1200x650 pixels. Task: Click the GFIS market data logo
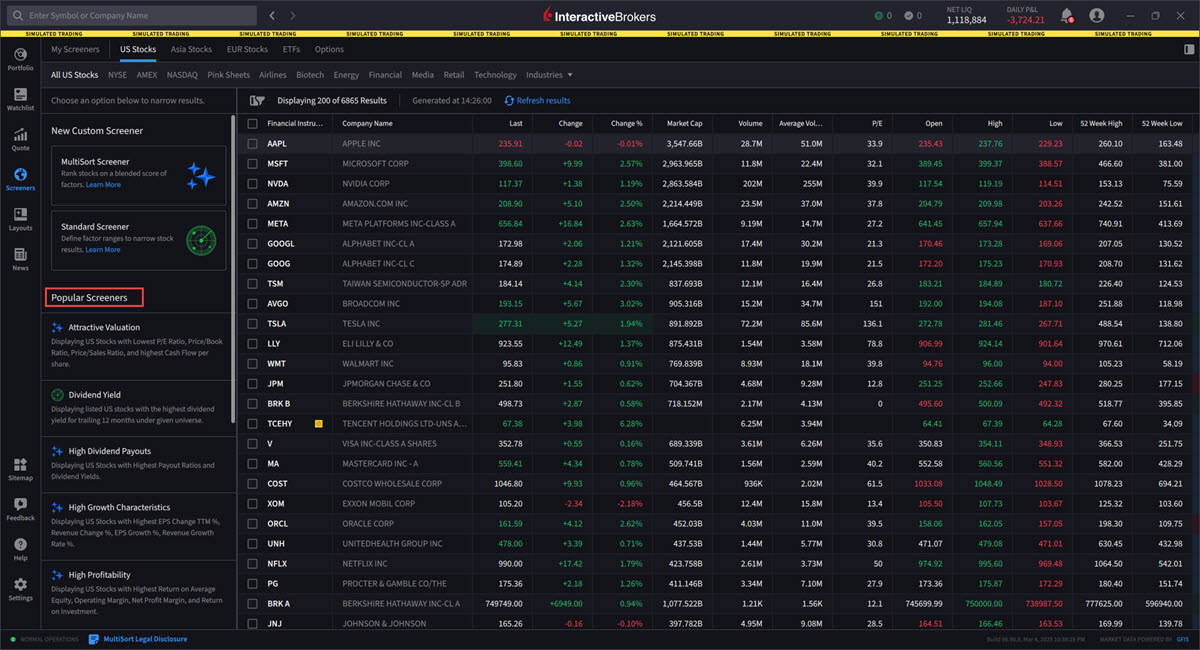[1183, 639]
